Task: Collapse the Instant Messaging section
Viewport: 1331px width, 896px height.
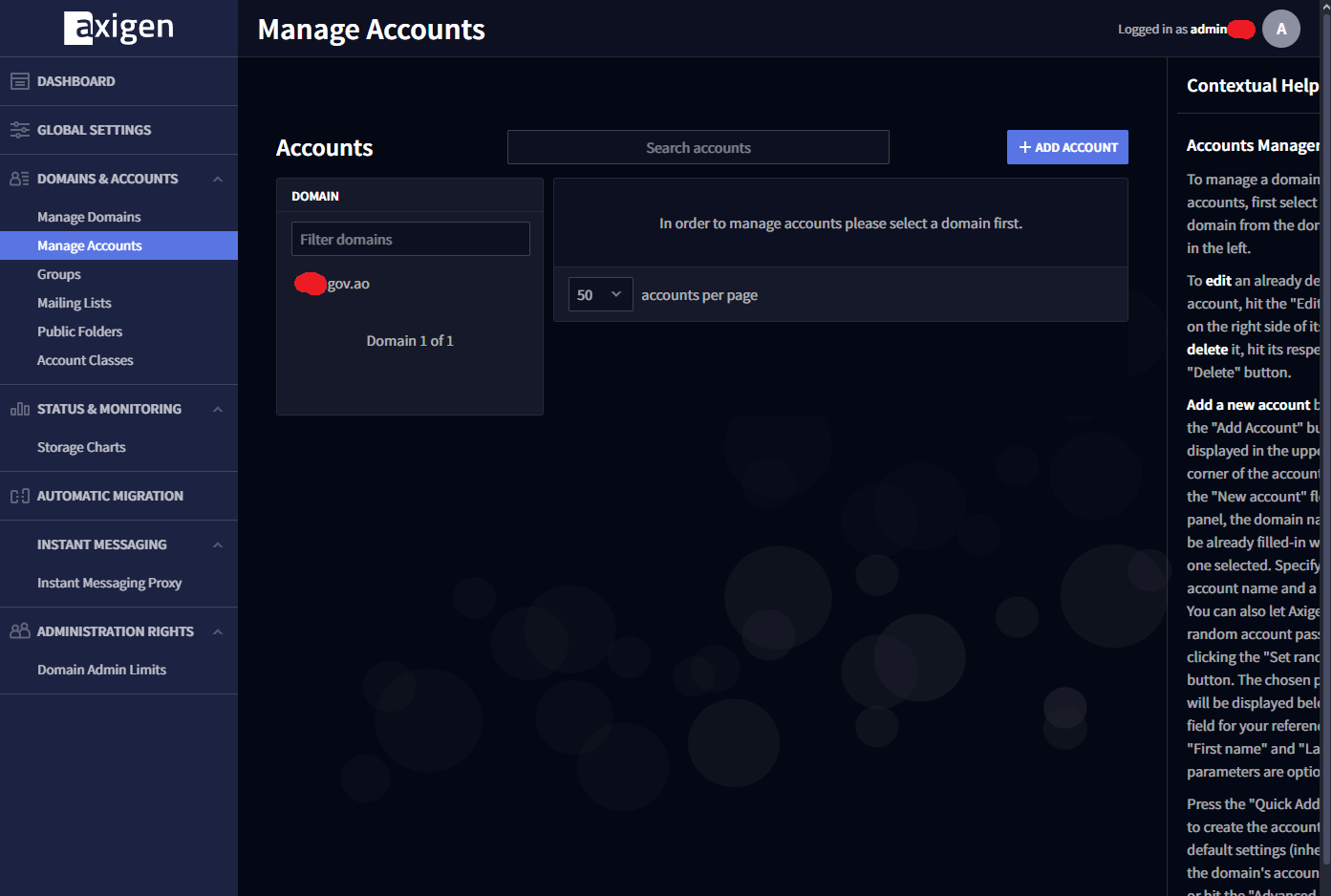Action: point(218,544)
